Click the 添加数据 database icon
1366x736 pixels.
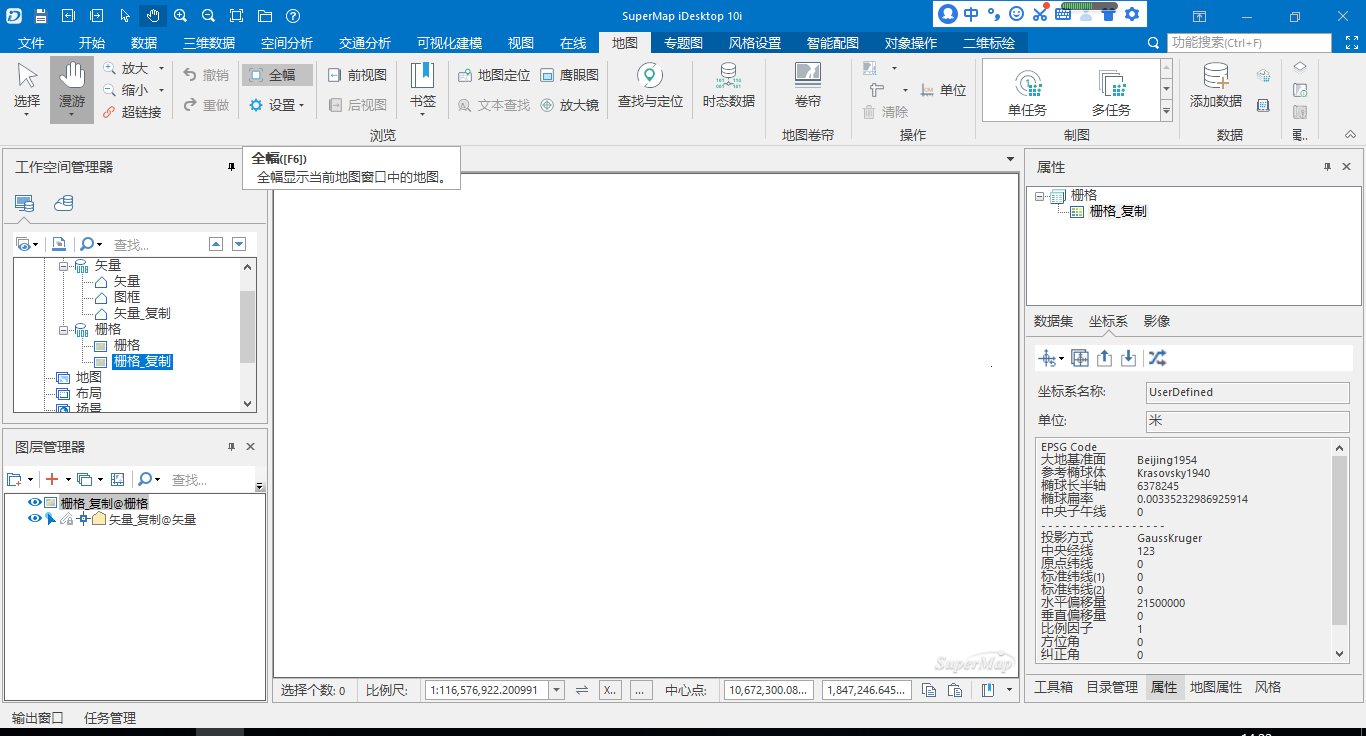1215,76
